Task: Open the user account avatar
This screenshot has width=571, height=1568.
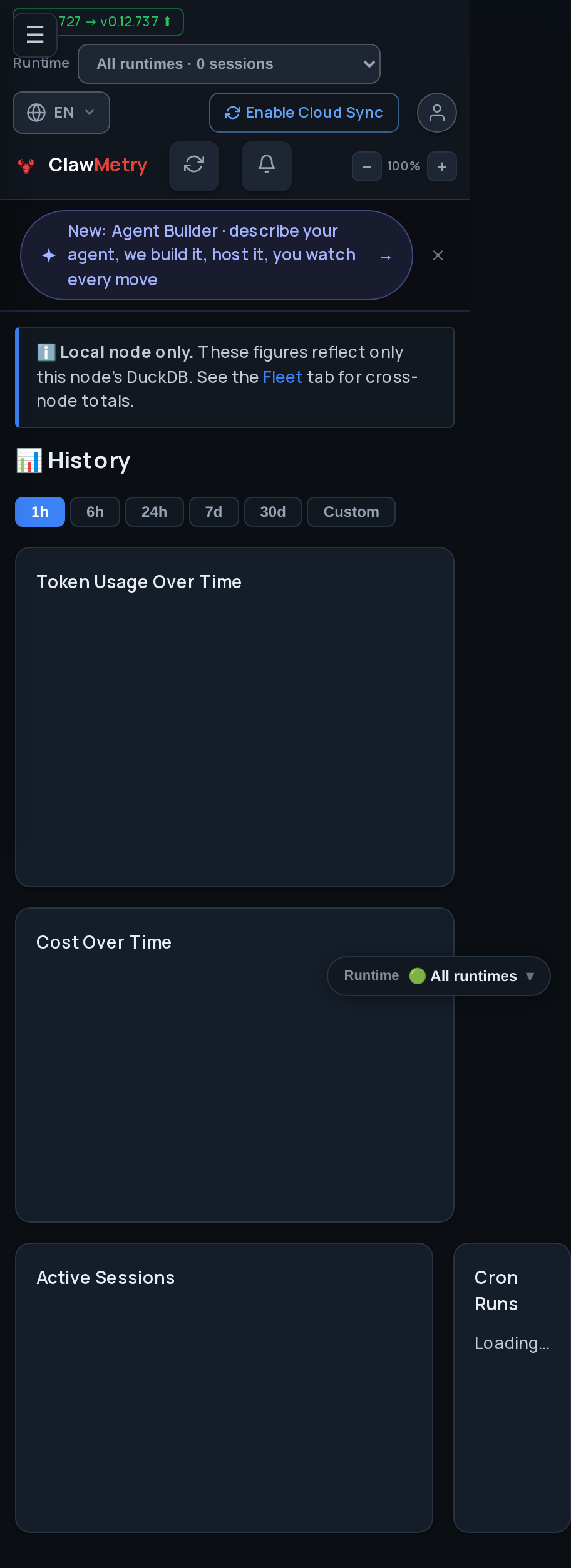Action: pyautogui.click(x=437, y=113)
